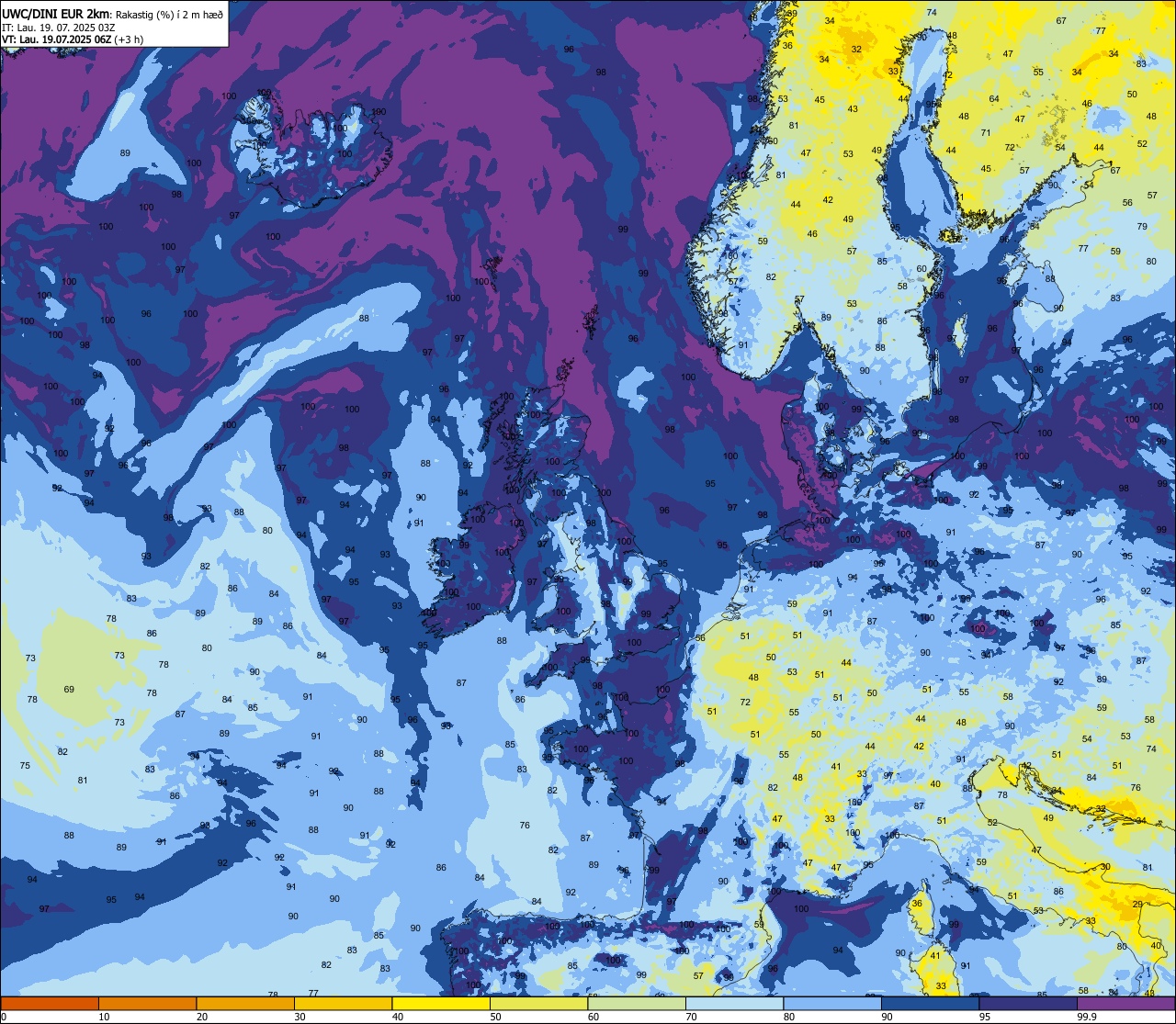Click the '99.9' legend tick label

(x=1087, y=1017)
